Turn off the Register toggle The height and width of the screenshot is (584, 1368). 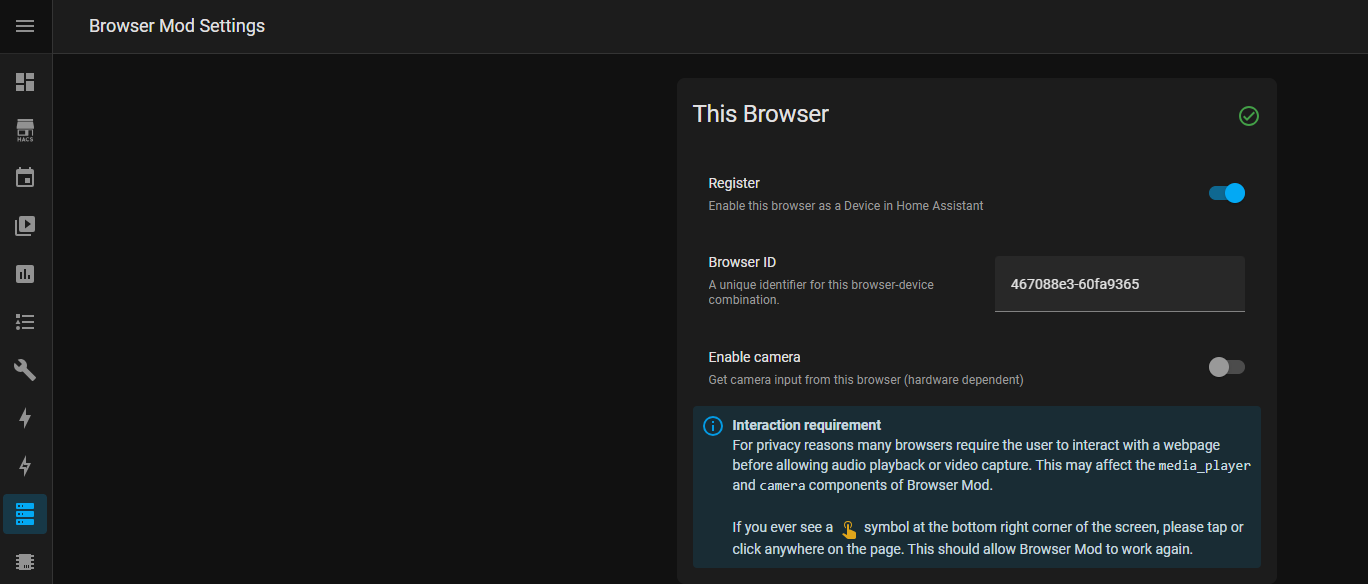1227,193
